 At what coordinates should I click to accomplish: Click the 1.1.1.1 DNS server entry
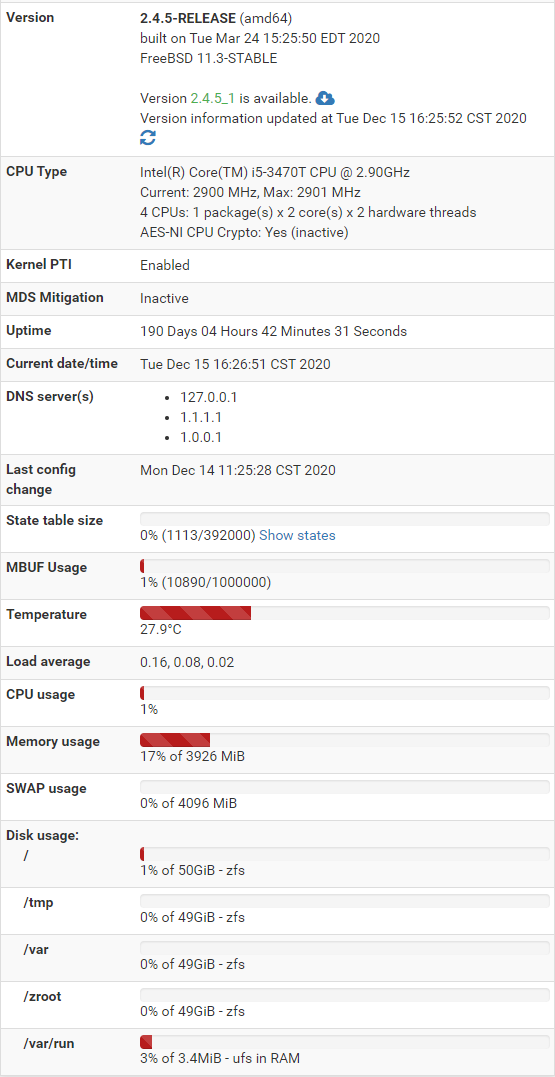[x=201, y=418]
